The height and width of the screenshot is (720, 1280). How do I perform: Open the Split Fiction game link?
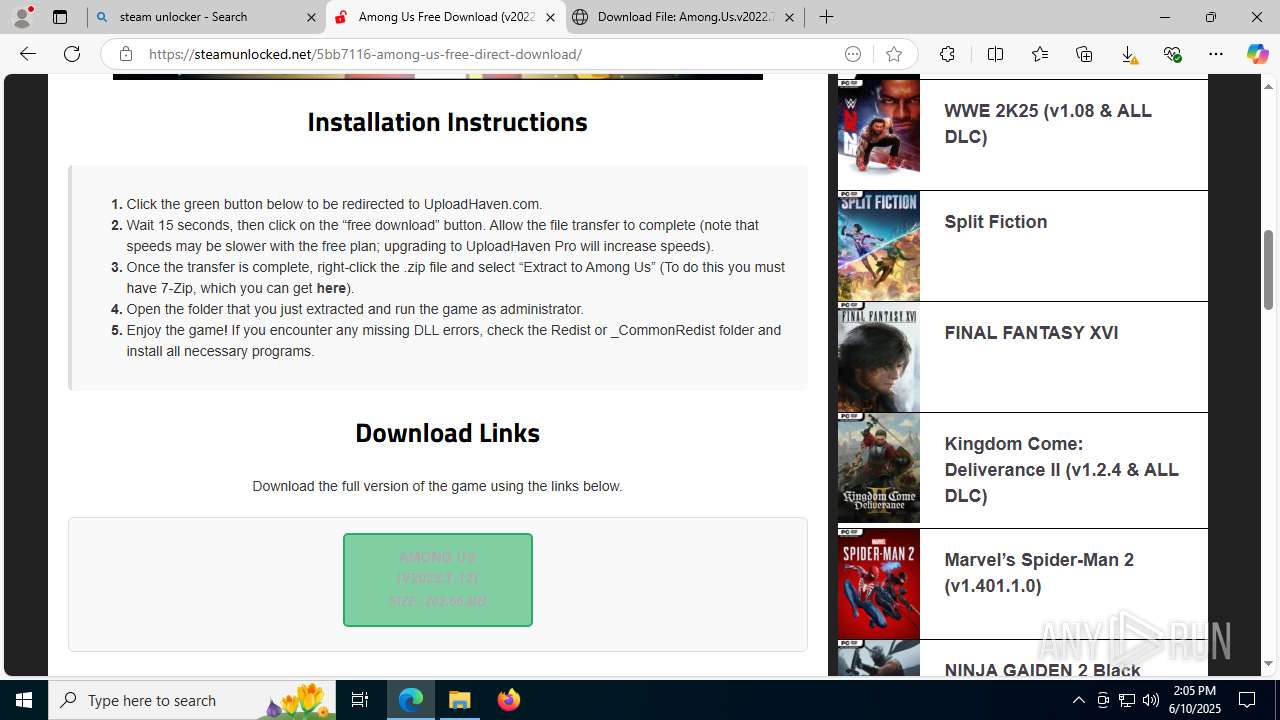tap(996, 222)
